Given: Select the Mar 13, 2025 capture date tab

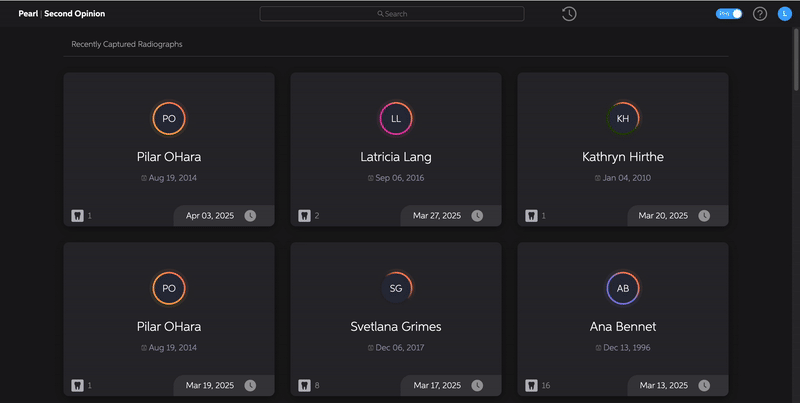Looking at the screenshot, I should pyautogui.click(x=664, y=384).
